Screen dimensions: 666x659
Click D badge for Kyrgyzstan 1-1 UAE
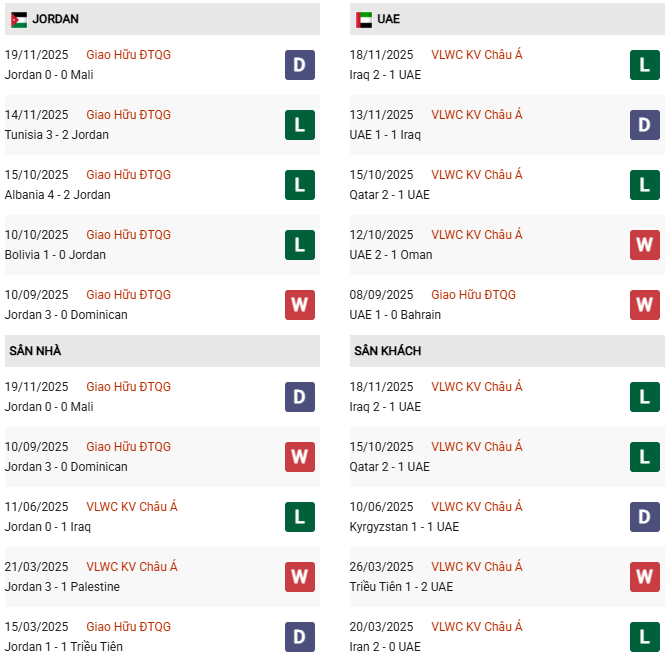coord(645,517)
